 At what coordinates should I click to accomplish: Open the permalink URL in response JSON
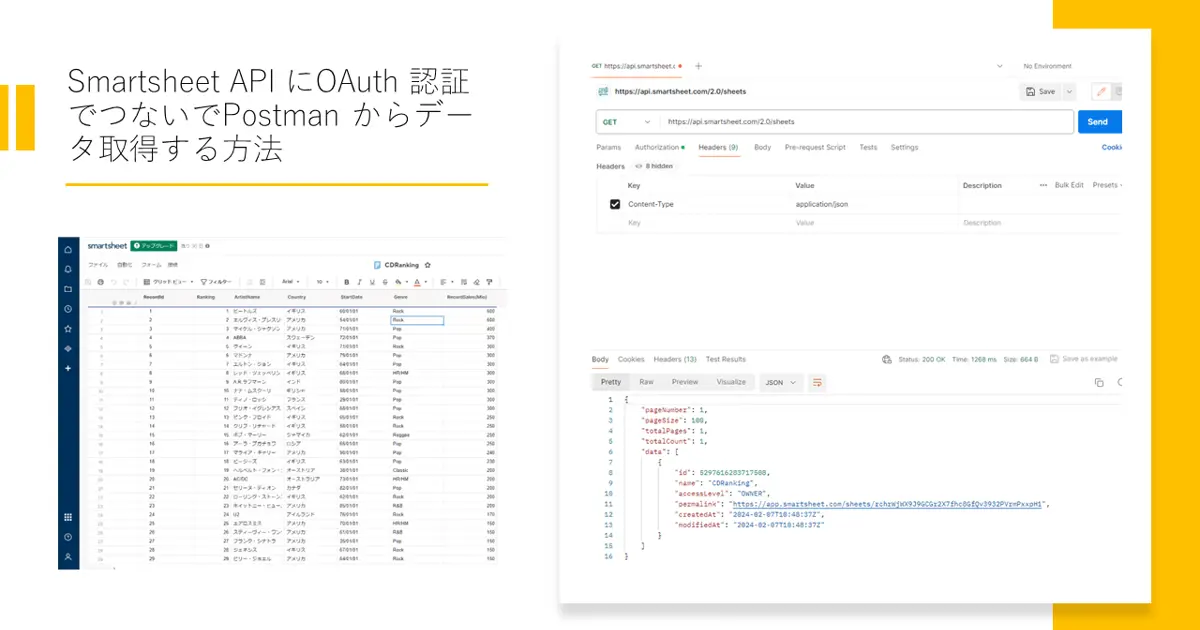coord(889,505)
